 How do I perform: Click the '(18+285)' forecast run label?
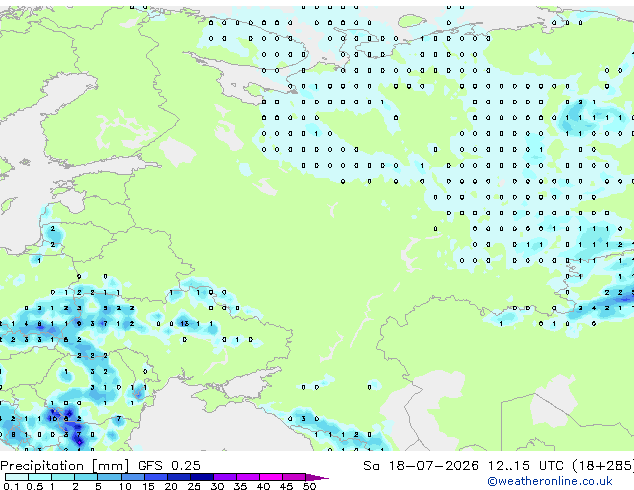click(602, 466)
